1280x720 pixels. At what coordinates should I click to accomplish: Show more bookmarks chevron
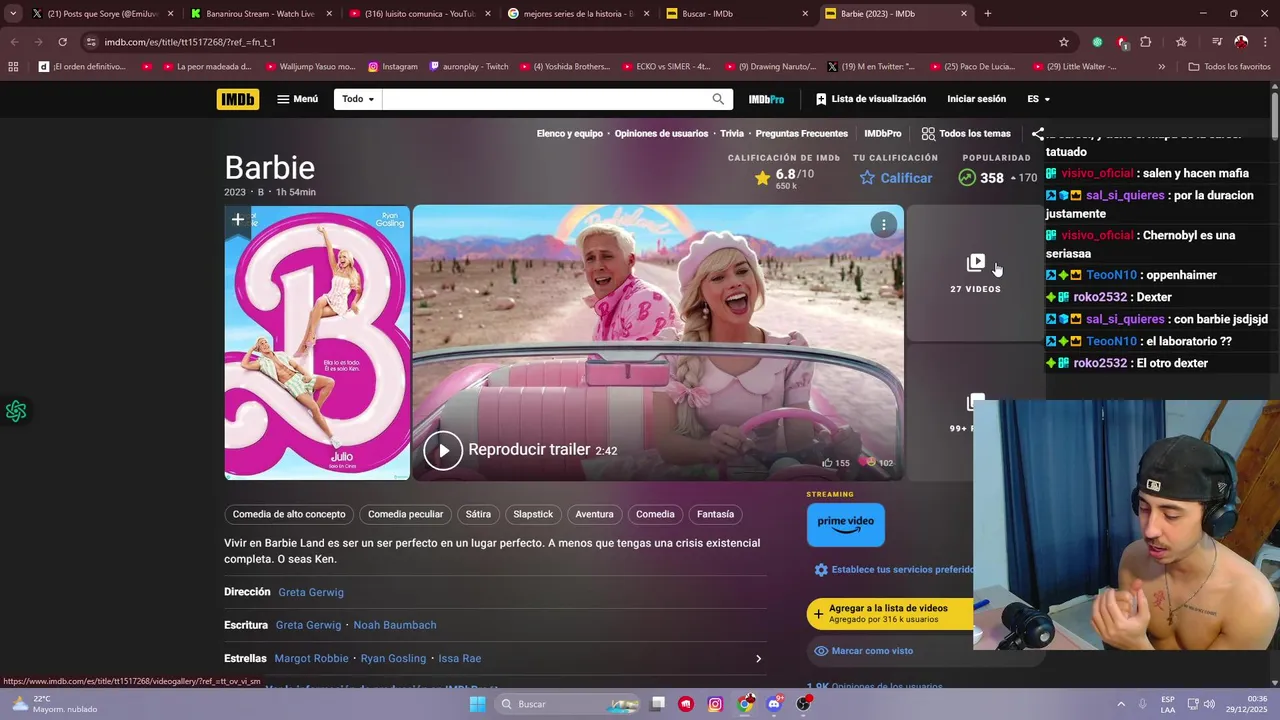coord(1162,67)
